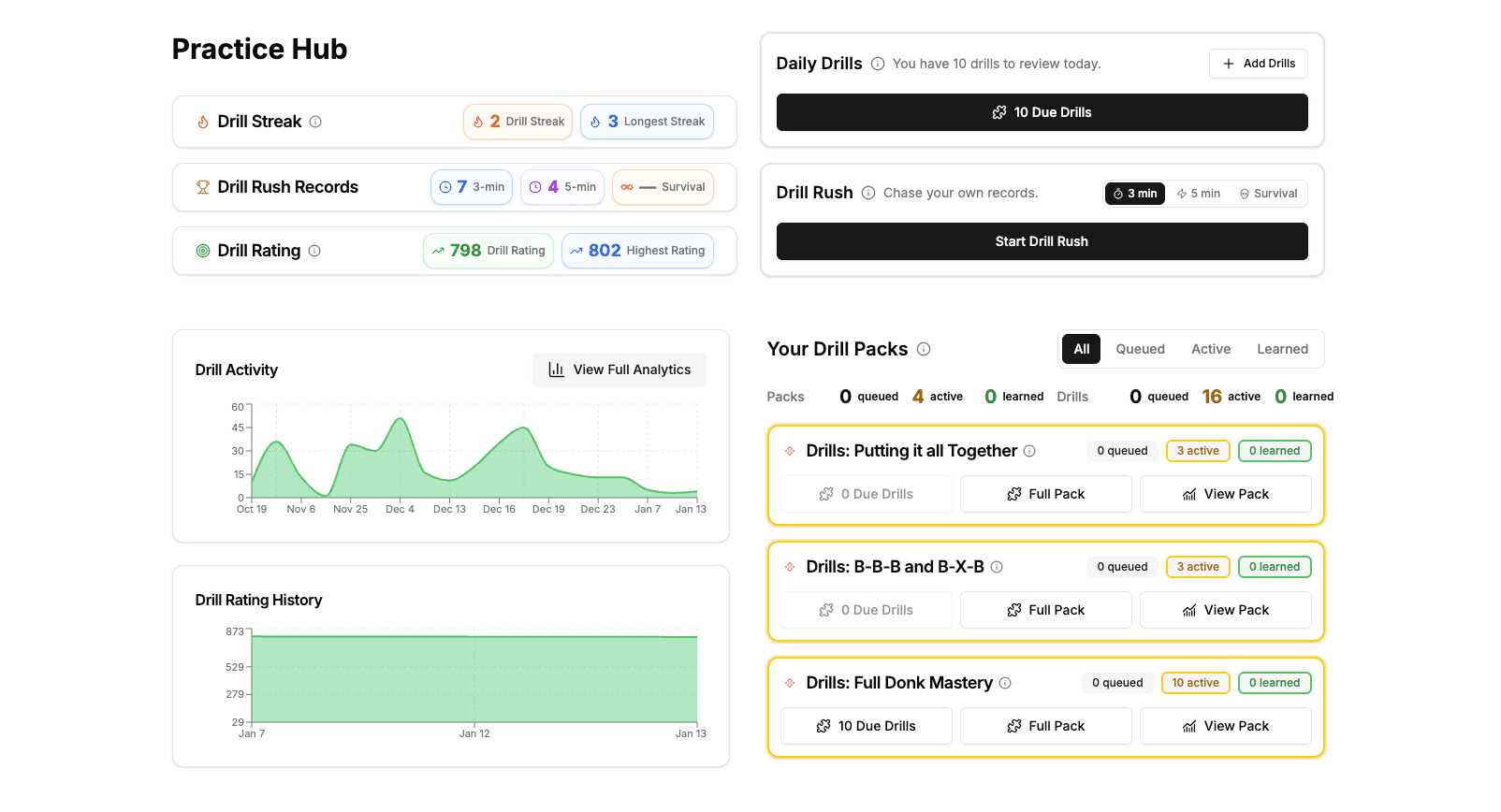Screen dimensions: 1501x812
Task: Click bar chart icon on View Full Analytics
Action: pos(556,370)
